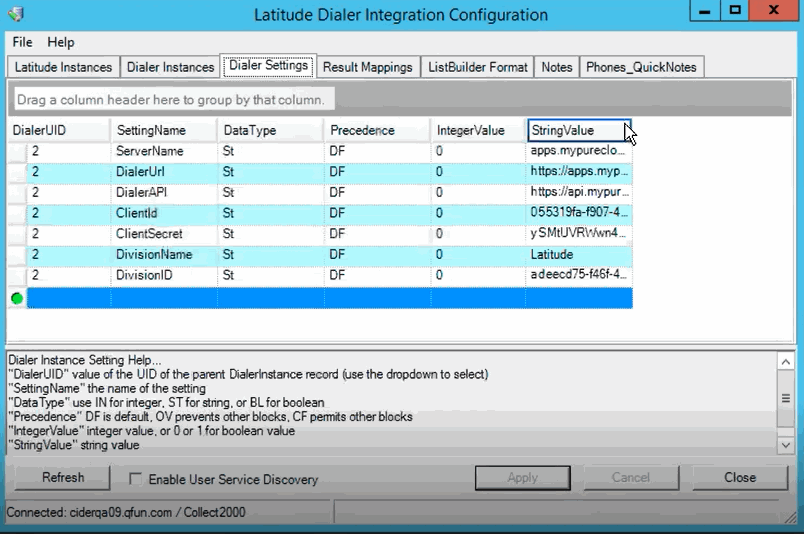Go to the Notes tab
The image size is (804, 534).
point(556,67)
